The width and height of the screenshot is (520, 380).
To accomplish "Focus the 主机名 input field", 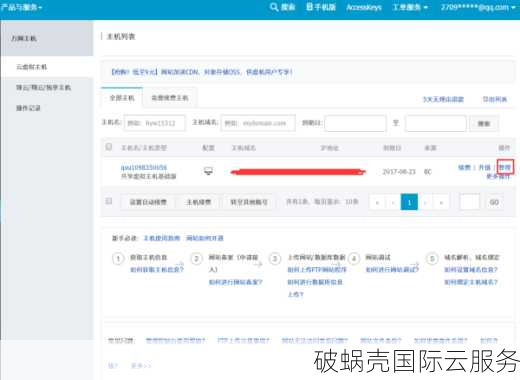I will [154, 123].
